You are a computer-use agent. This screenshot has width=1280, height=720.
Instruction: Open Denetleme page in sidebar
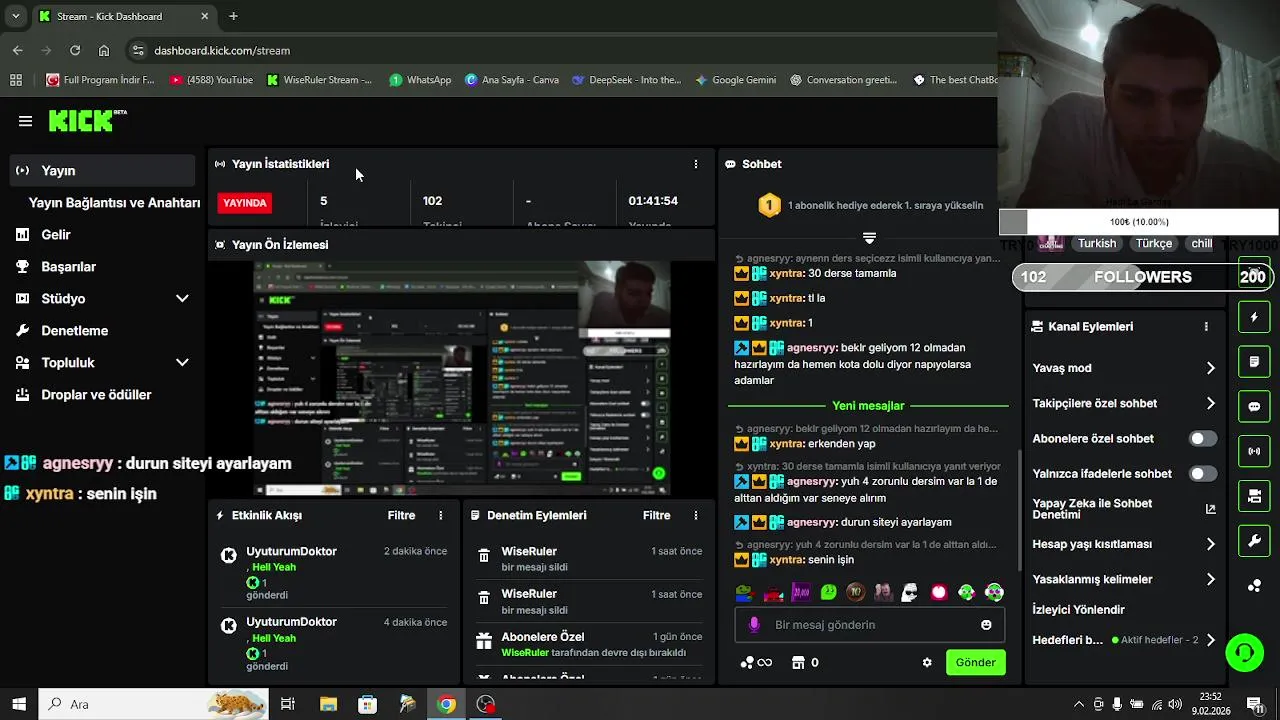(x=74, y=330)
